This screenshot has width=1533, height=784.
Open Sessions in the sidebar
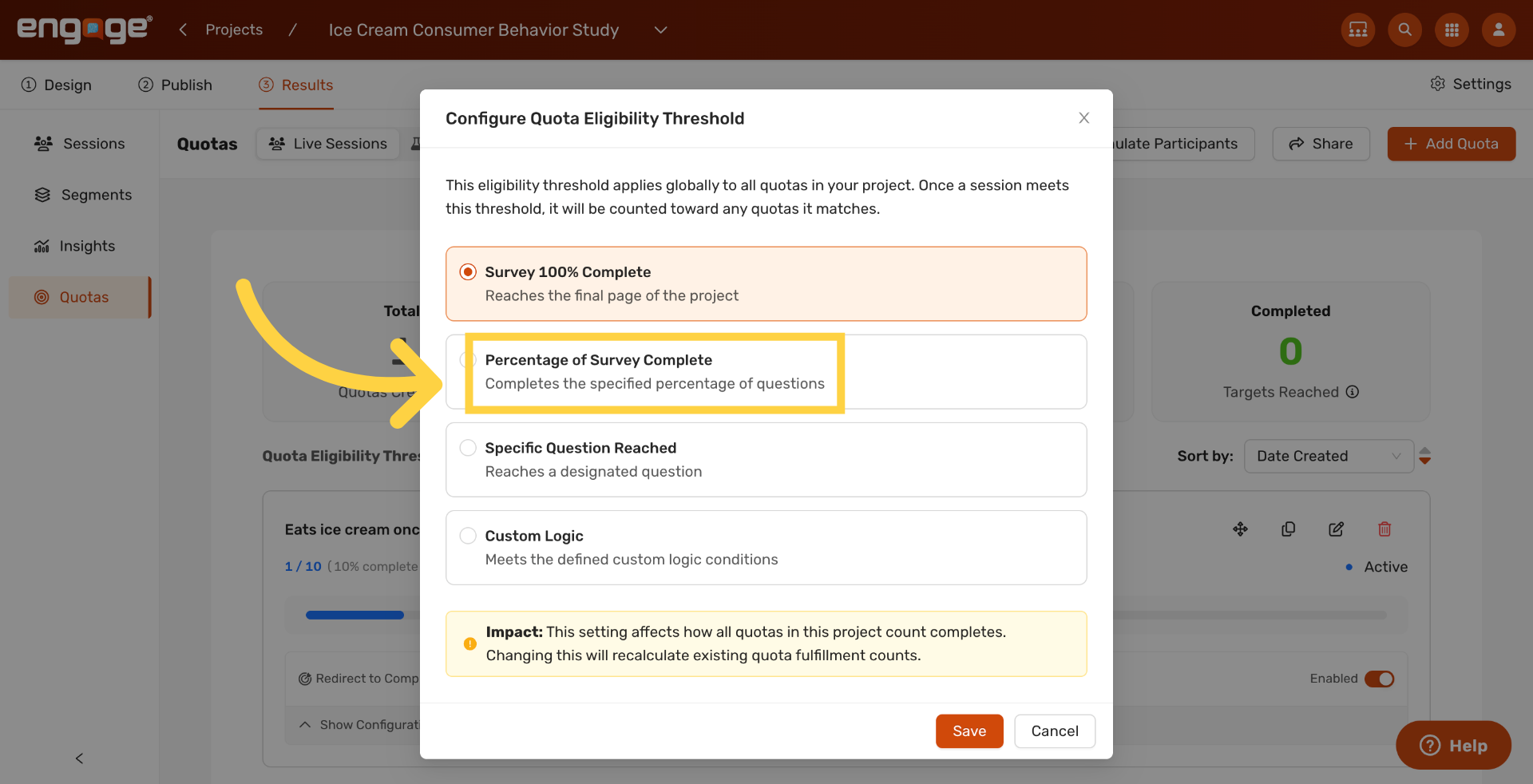tap(79, 144)
